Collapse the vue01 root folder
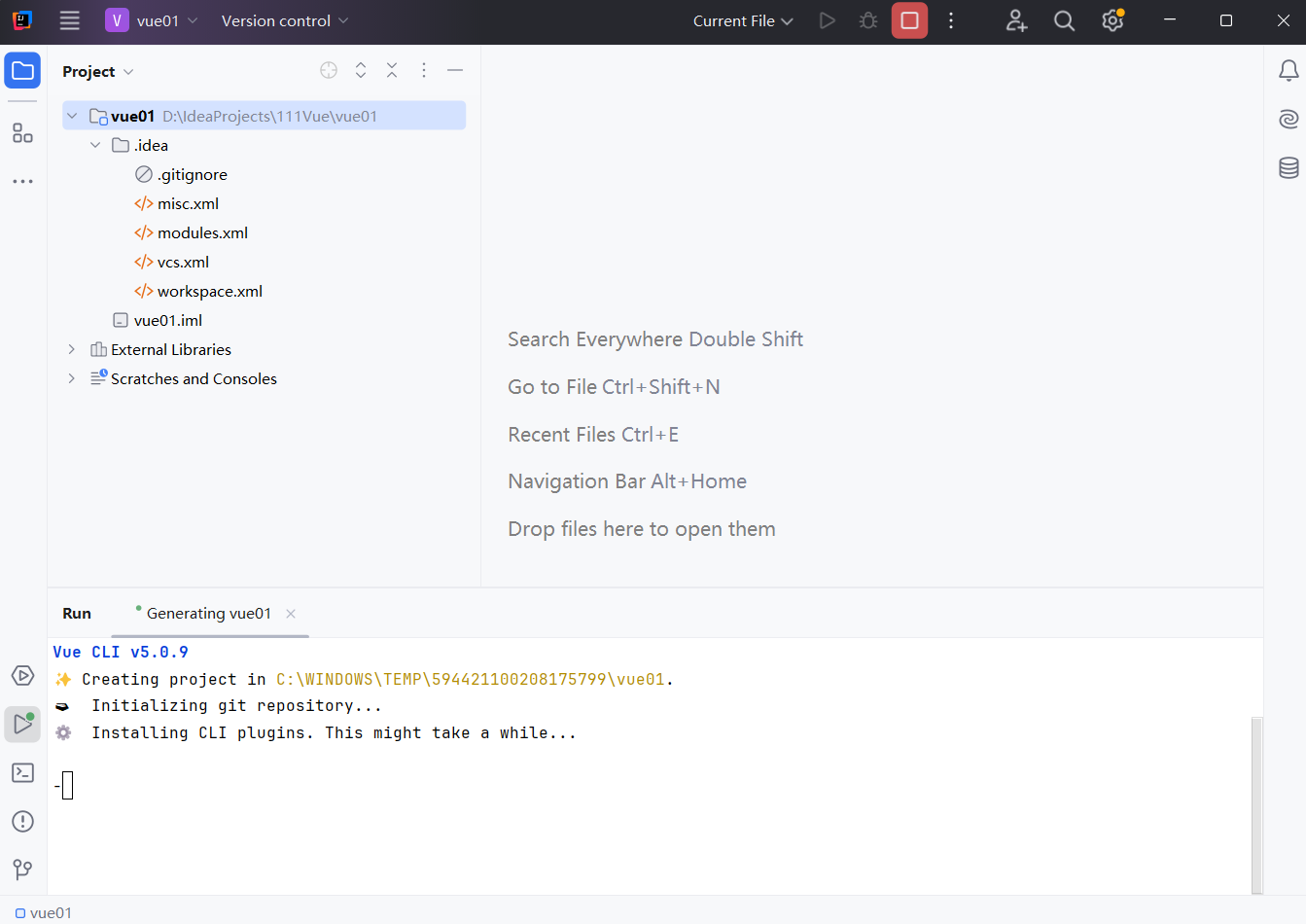The image size is (1306, 924). (72, 116)
